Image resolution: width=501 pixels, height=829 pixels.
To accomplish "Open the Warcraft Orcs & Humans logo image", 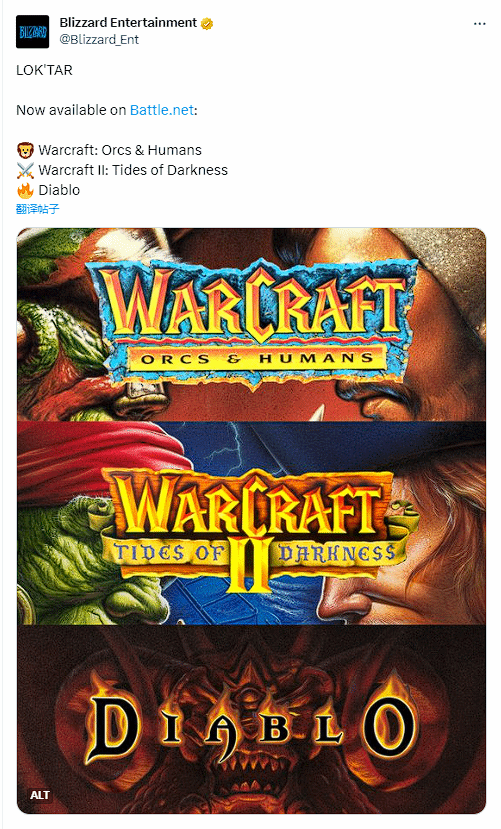I will point(251,325).
